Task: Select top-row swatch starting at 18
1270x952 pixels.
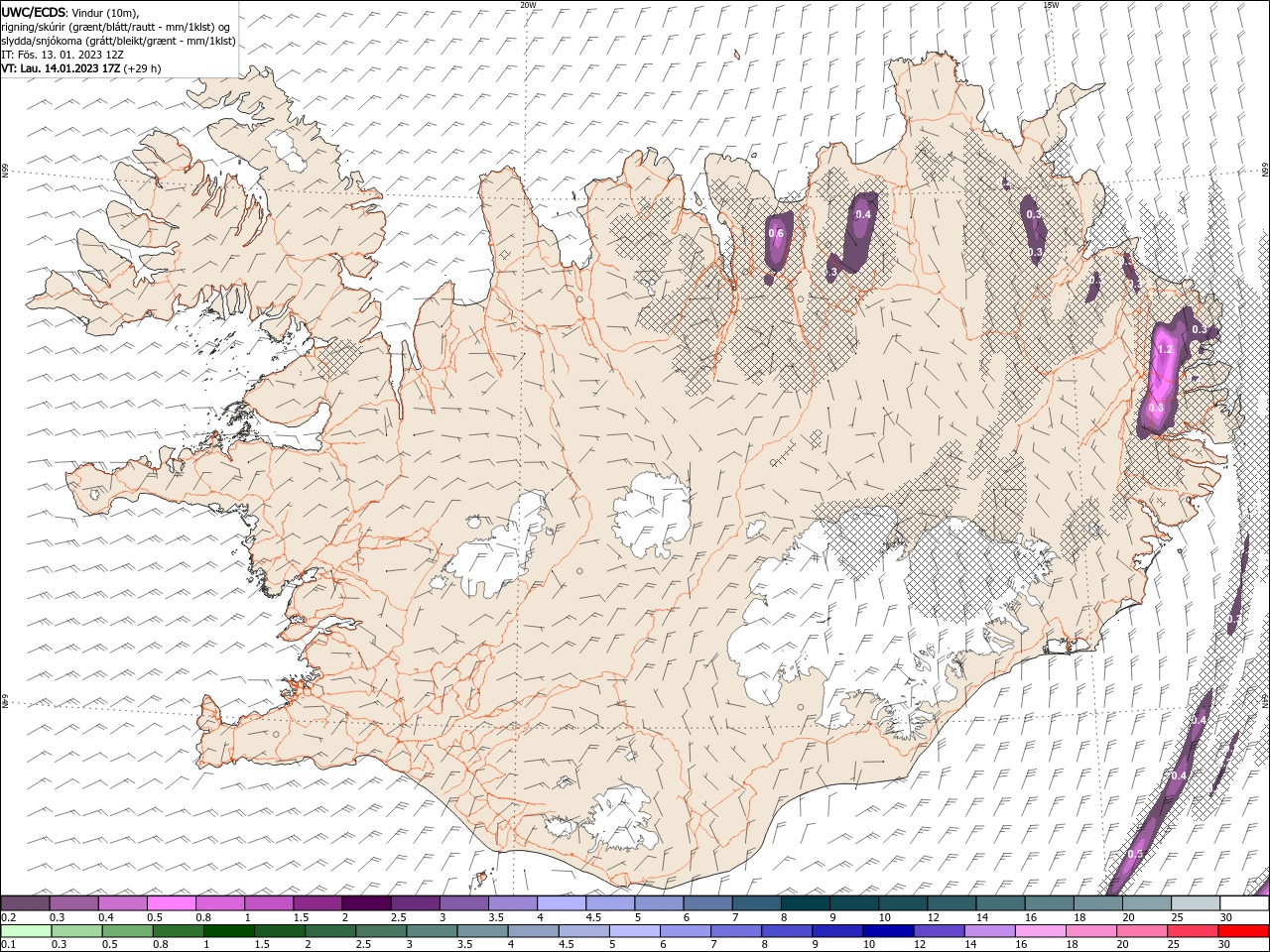Action: (x=1097, y=903)
